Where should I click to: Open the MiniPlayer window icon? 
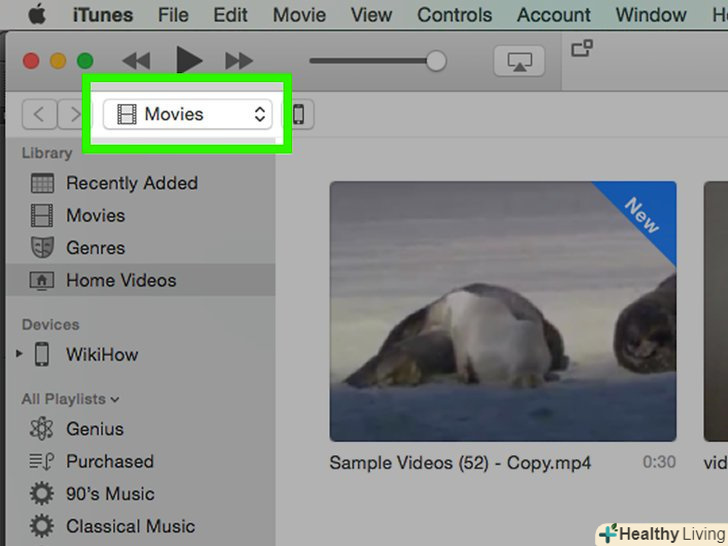(582, 48)
